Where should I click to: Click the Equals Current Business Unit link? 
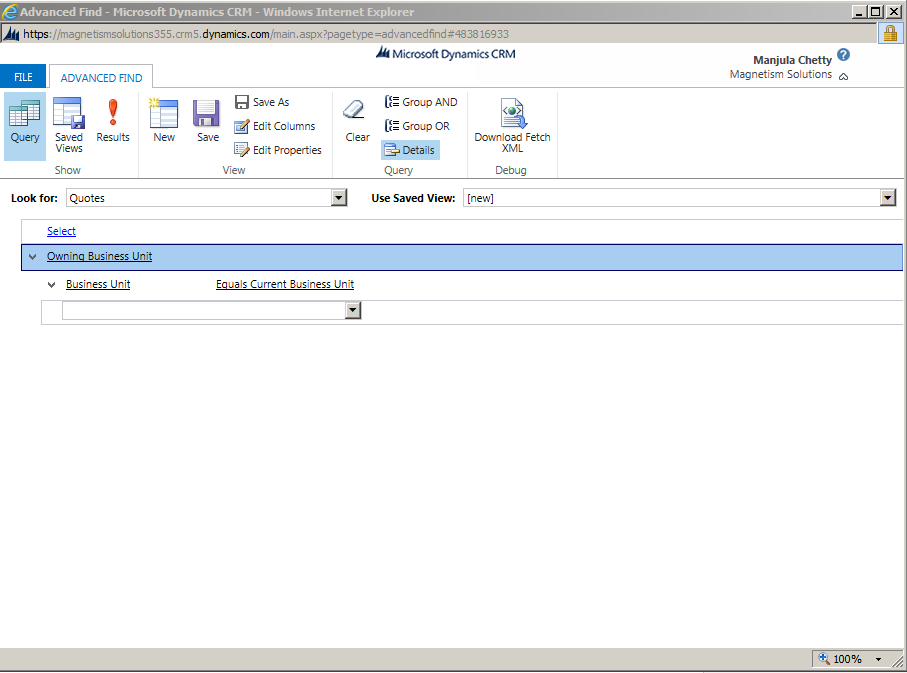[x=285, y=285]
